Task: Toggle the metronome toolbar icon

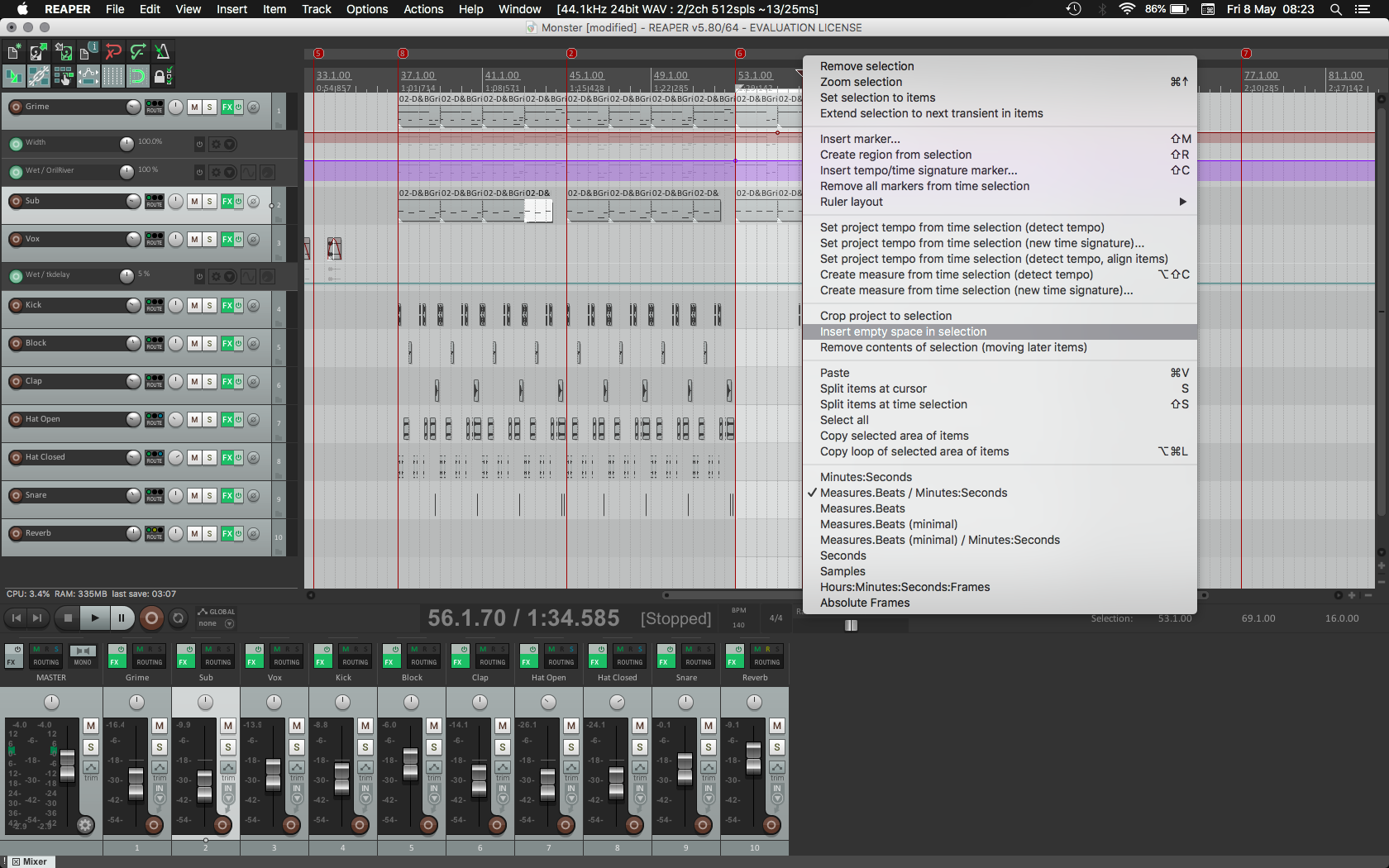Action: click(x=162, y=52)
